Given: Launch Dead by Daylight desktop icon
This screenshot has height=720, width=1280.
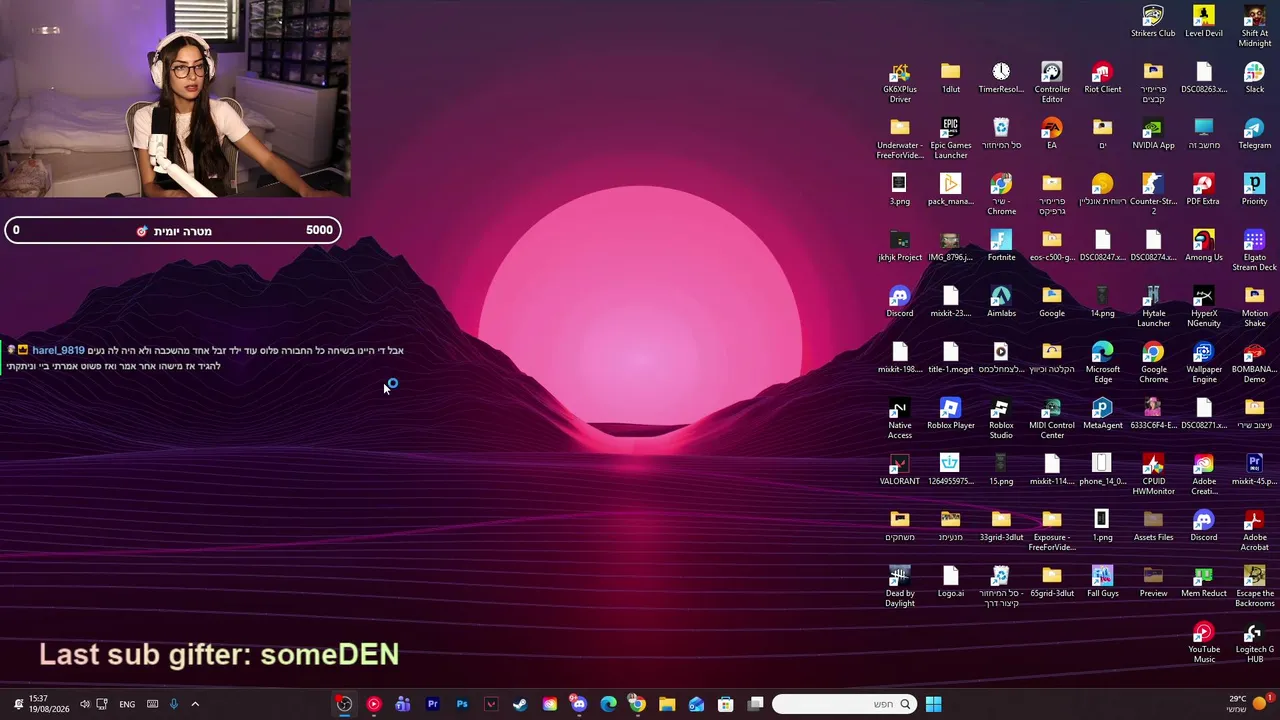Looking at the screenshot, I should click(x=899, y=586).
